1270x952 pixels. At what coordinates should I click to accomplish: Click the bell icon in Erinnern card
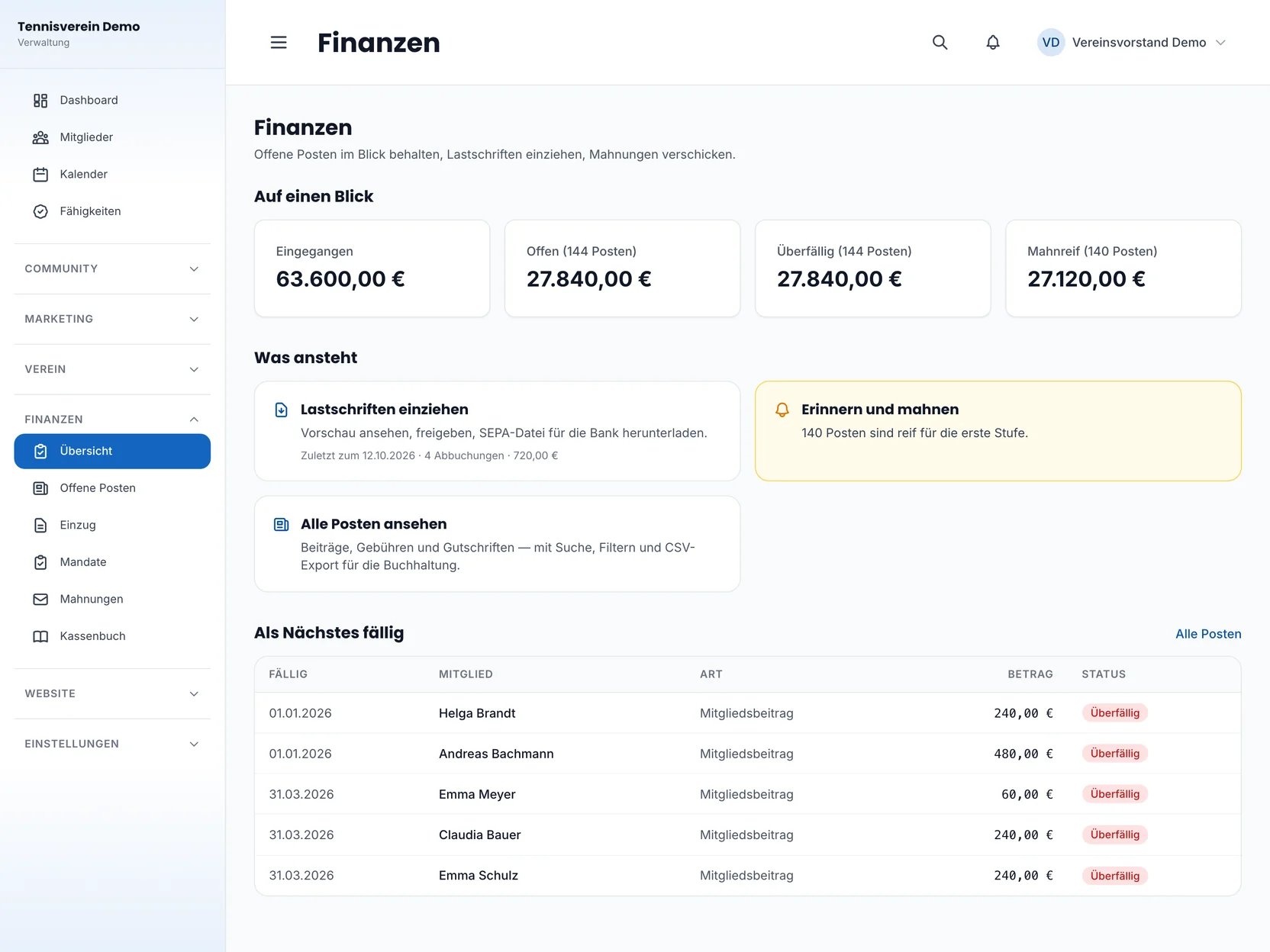pos(782,410)
